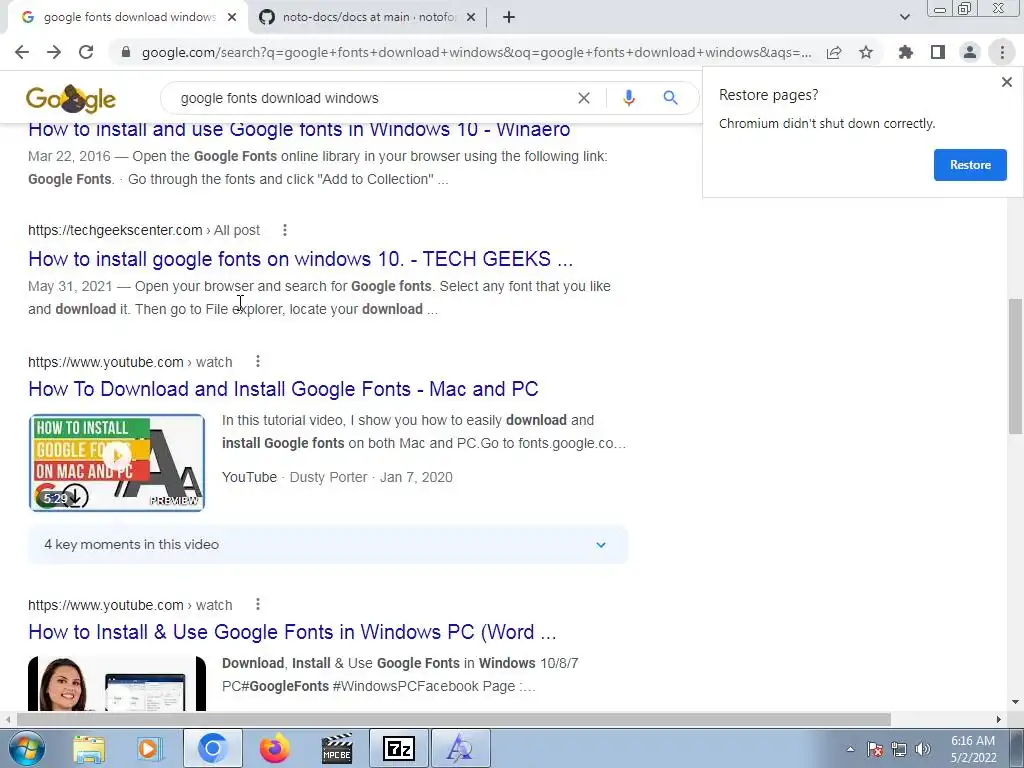The image size is (1024, 768).
Task: Open the Extensions puzzle icon
Action: (906, 52)
